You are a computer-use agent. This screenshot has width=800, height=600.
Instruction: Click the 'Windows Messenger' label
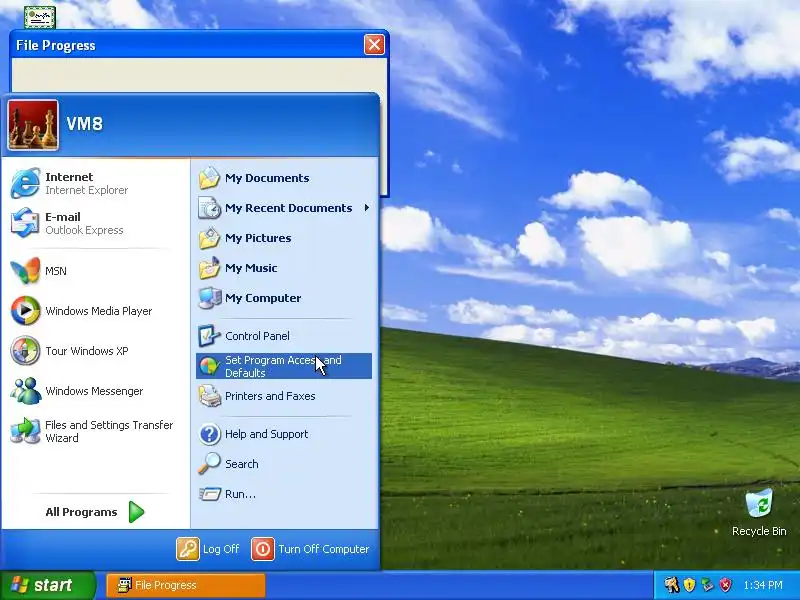[x=94, y=391]
